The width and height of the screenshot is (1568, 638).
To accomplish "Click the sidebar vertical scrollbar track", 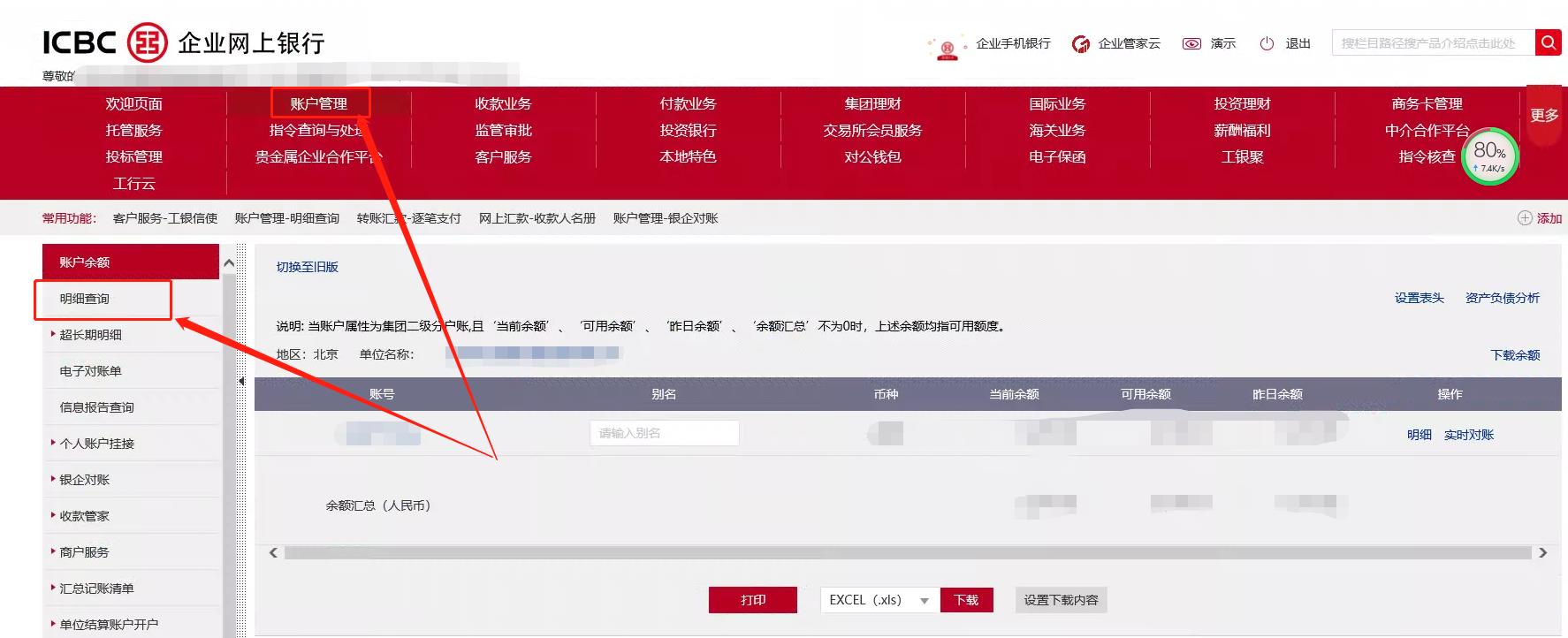I will (x=229, y=455).
